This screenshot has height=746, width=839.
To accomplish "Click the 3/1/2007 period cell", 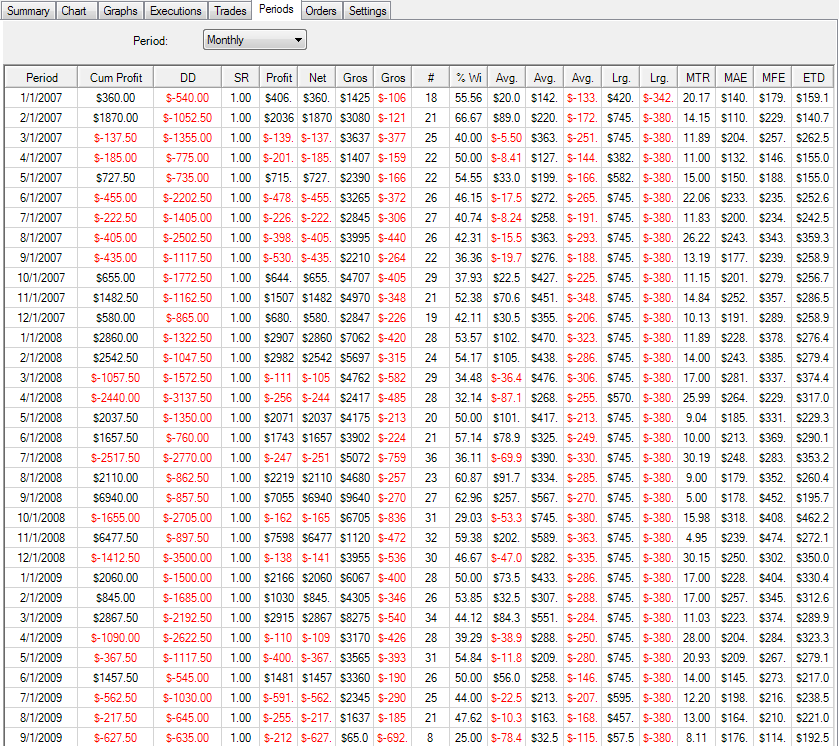I will (x=41, y=138).
